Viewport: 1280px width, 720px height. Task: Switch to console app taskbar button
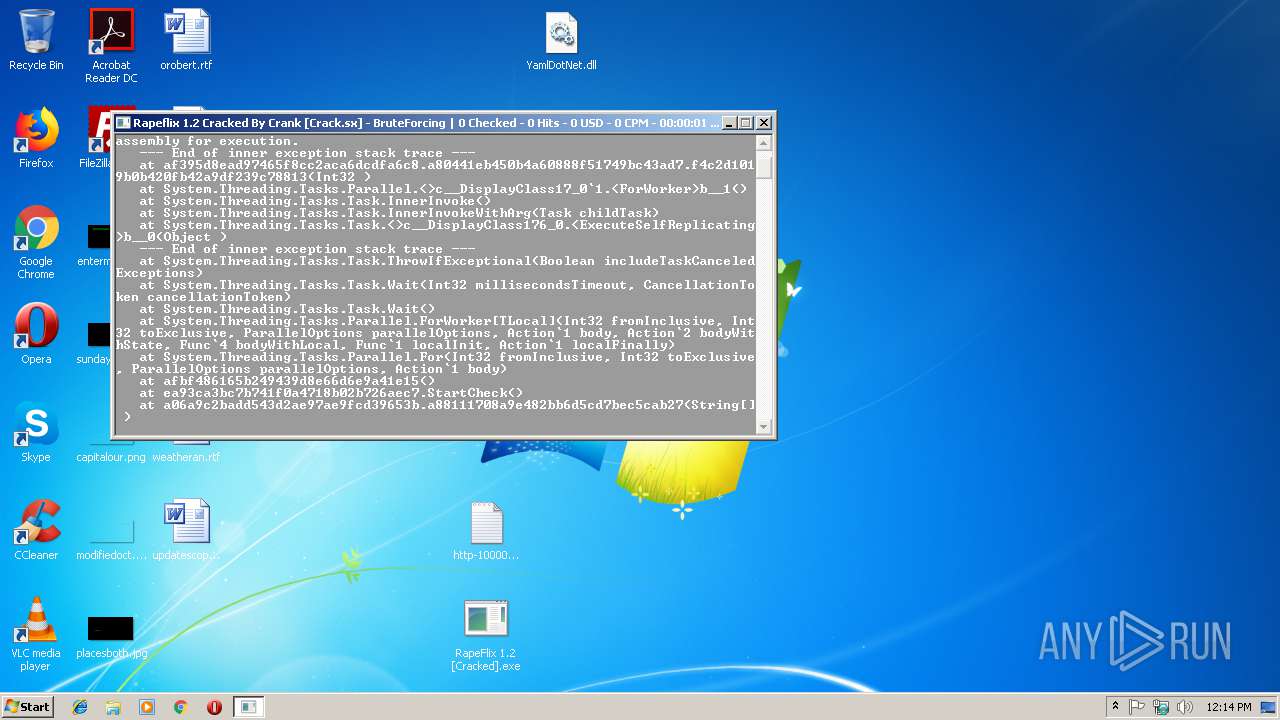(x=248, y=707)
